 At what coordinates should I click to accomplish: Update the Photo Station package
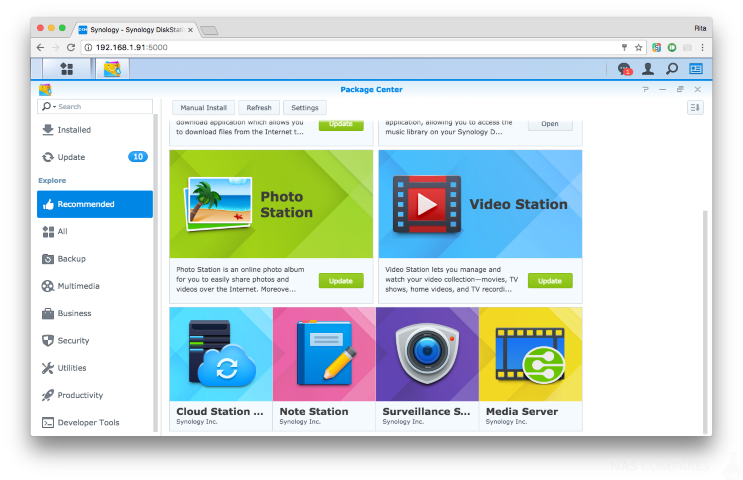[x=341, y=281]
